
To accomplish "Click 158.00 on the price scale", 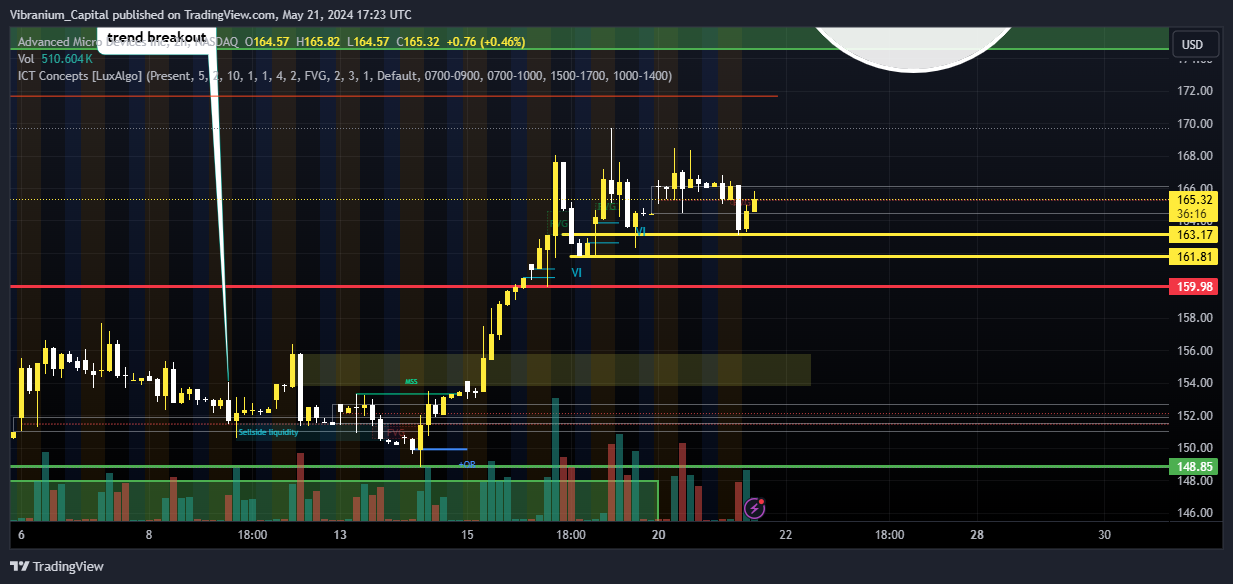I will (x=1195, y=318).
